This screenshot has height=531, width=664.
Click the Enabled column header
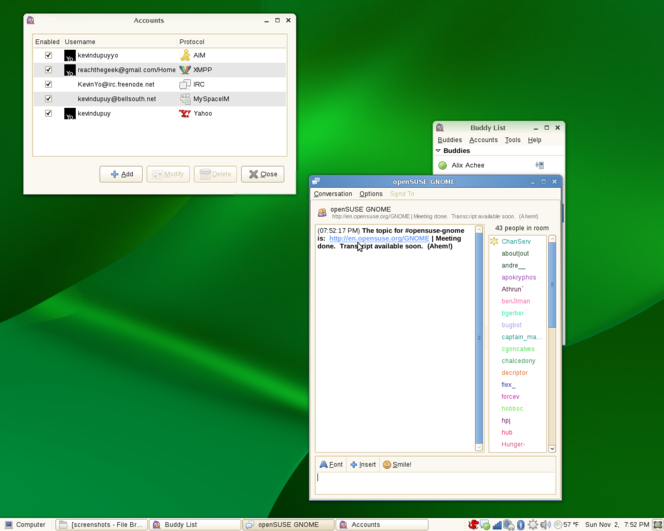(x=47, y=41)
